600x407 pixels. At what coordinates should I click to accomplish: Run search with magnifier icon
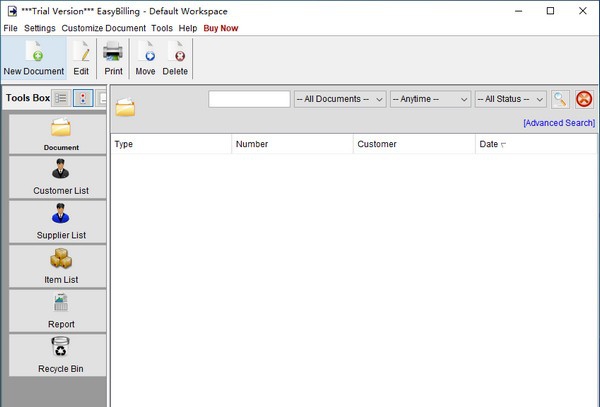(x=560, y=99)
